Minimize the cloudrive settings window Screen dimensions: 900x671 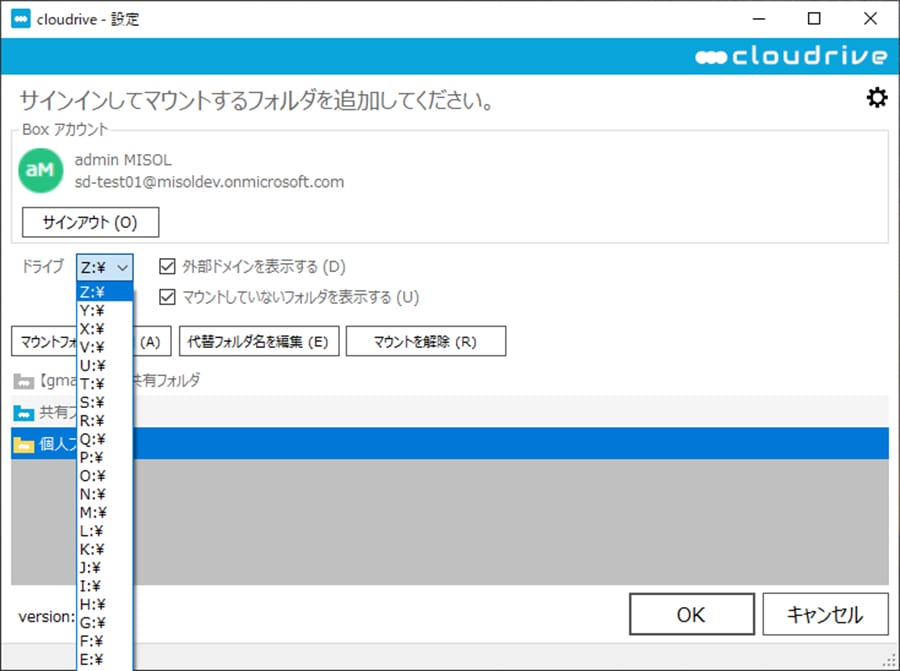[x=759, y=19]
